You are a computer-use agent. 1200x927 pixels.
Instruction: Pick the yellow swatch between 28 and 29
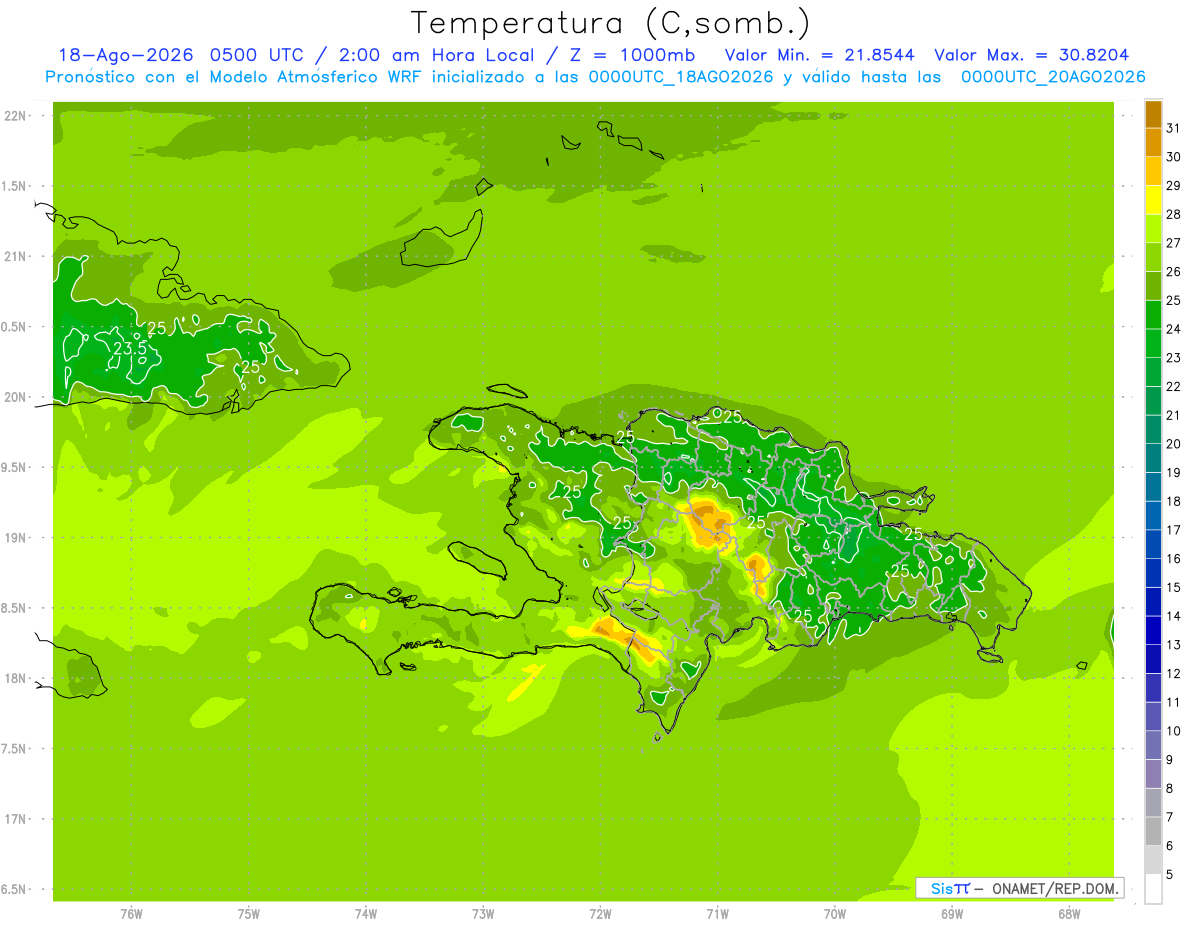[1153, 200]
